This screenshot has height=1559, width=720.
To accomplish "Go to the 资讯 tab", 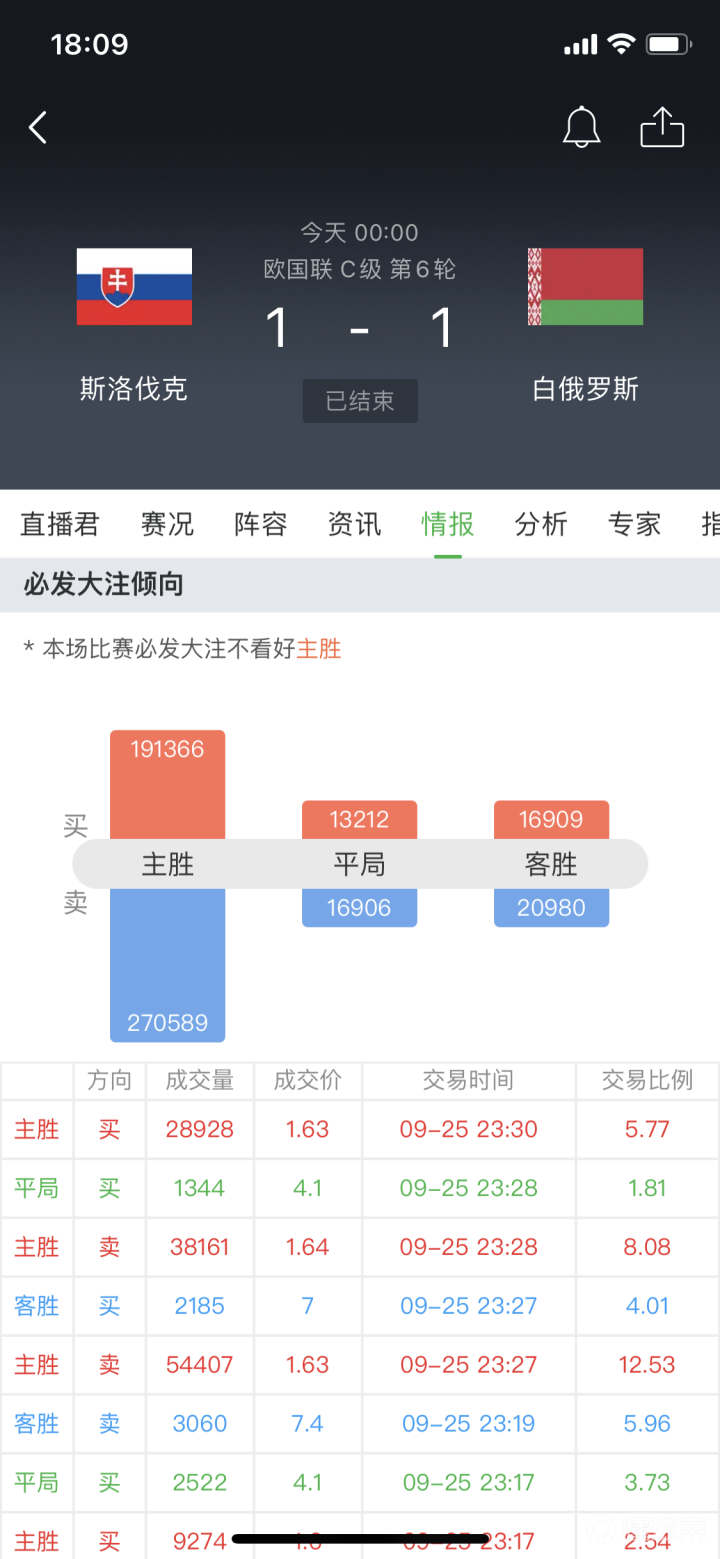I will pyautogui.click(x=354, y=524).
